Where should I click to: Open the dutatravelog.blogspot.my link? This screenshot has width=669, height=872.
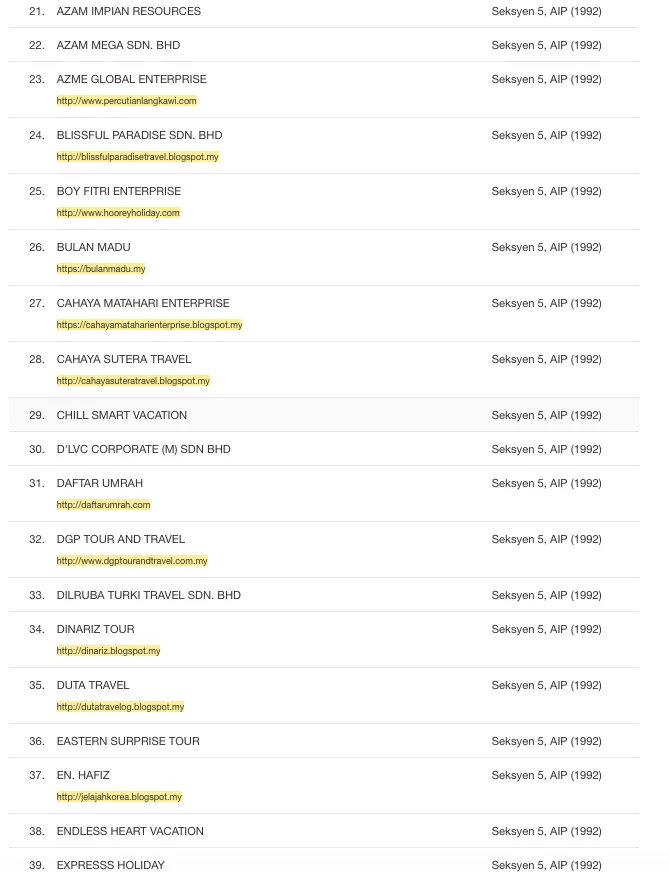[120, 707]
